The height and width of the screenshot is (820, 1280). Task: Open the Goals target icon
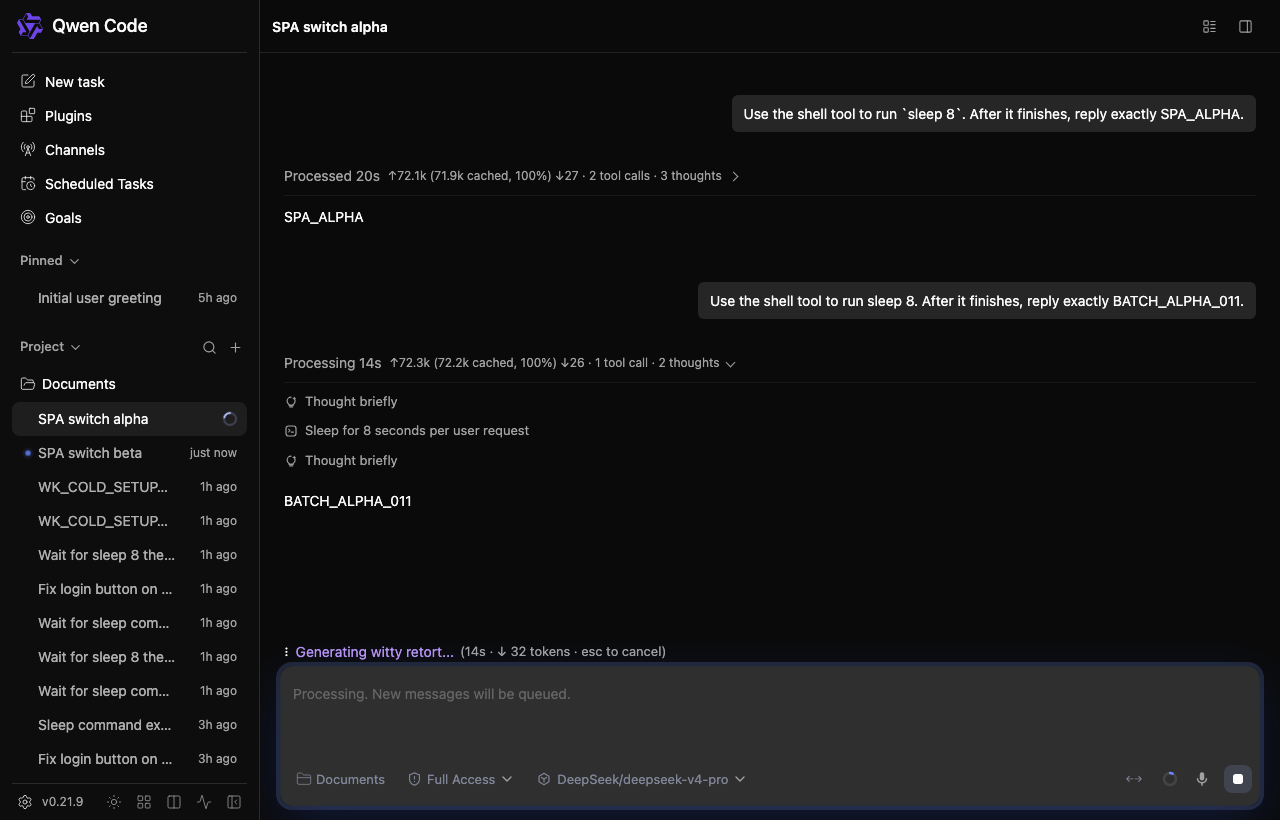pyautogui.click(x=28, y=217)
